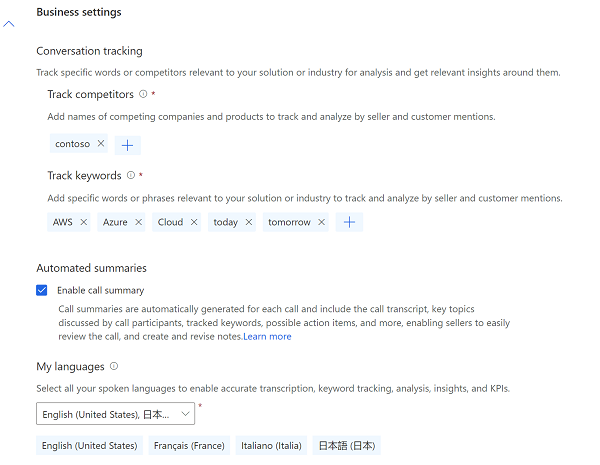Screen dimensions: 600x465
Task: Remove the today keyword tag
Action: (249, 222)
